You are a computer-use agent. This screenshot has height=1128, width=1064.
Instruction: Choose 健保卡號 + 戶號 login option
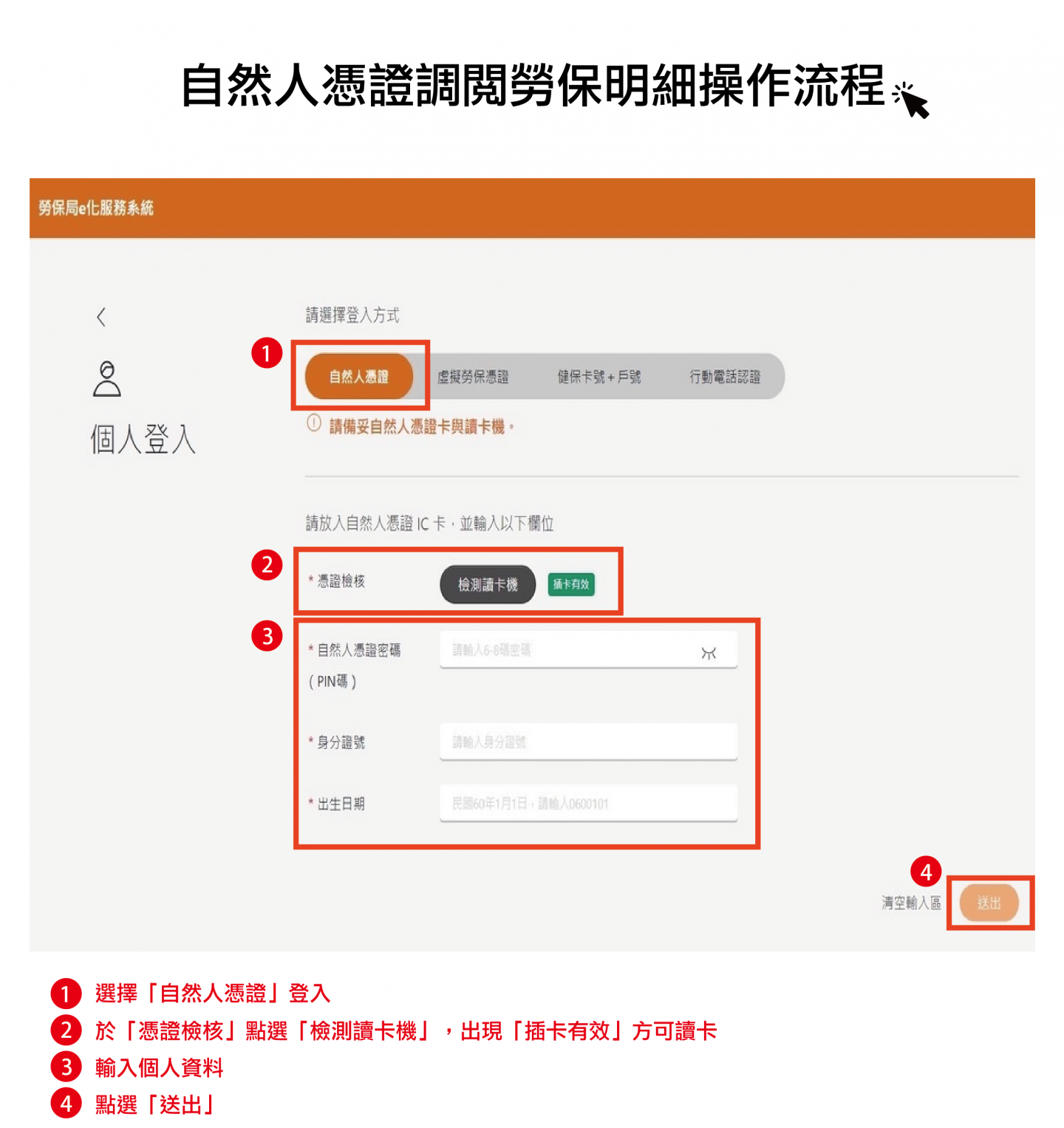tap(599, 377)
